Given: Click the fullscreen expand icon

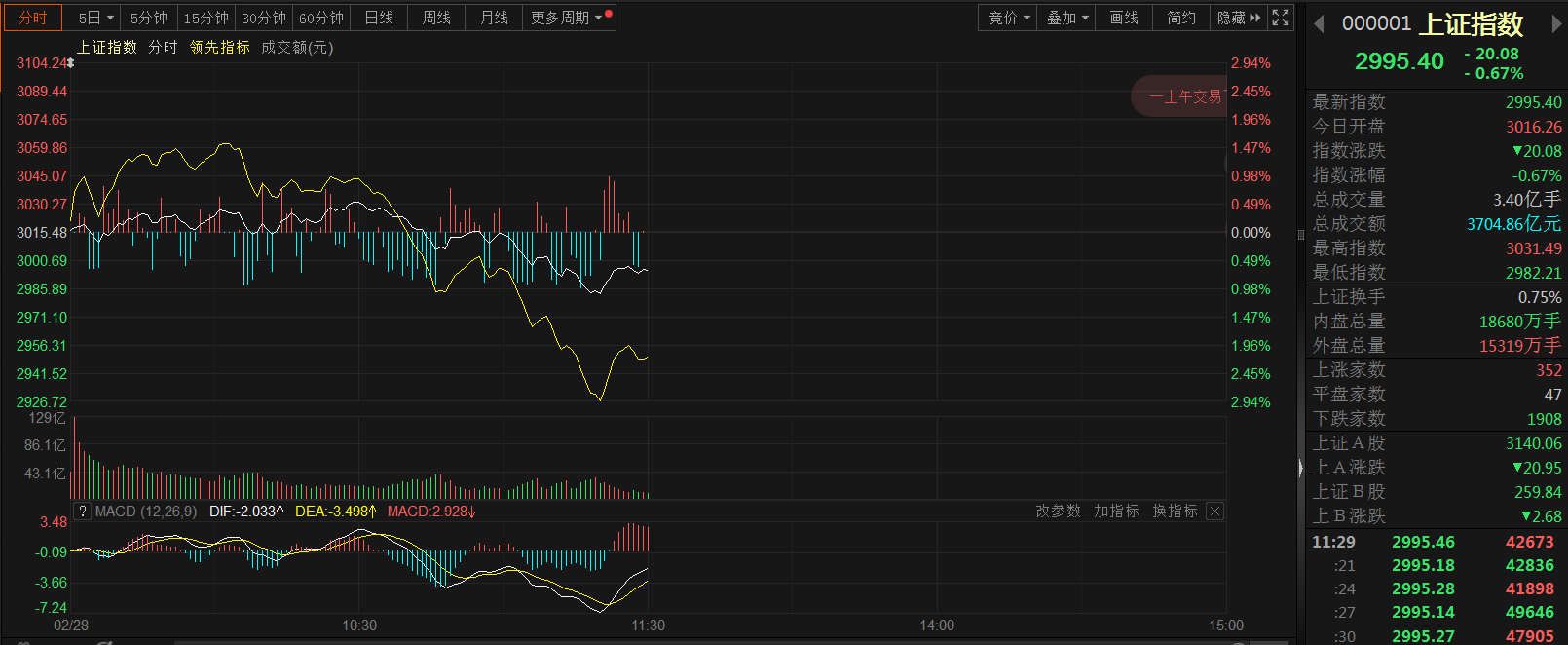Looking at the screenshot, I should (x=1281, y=18).
